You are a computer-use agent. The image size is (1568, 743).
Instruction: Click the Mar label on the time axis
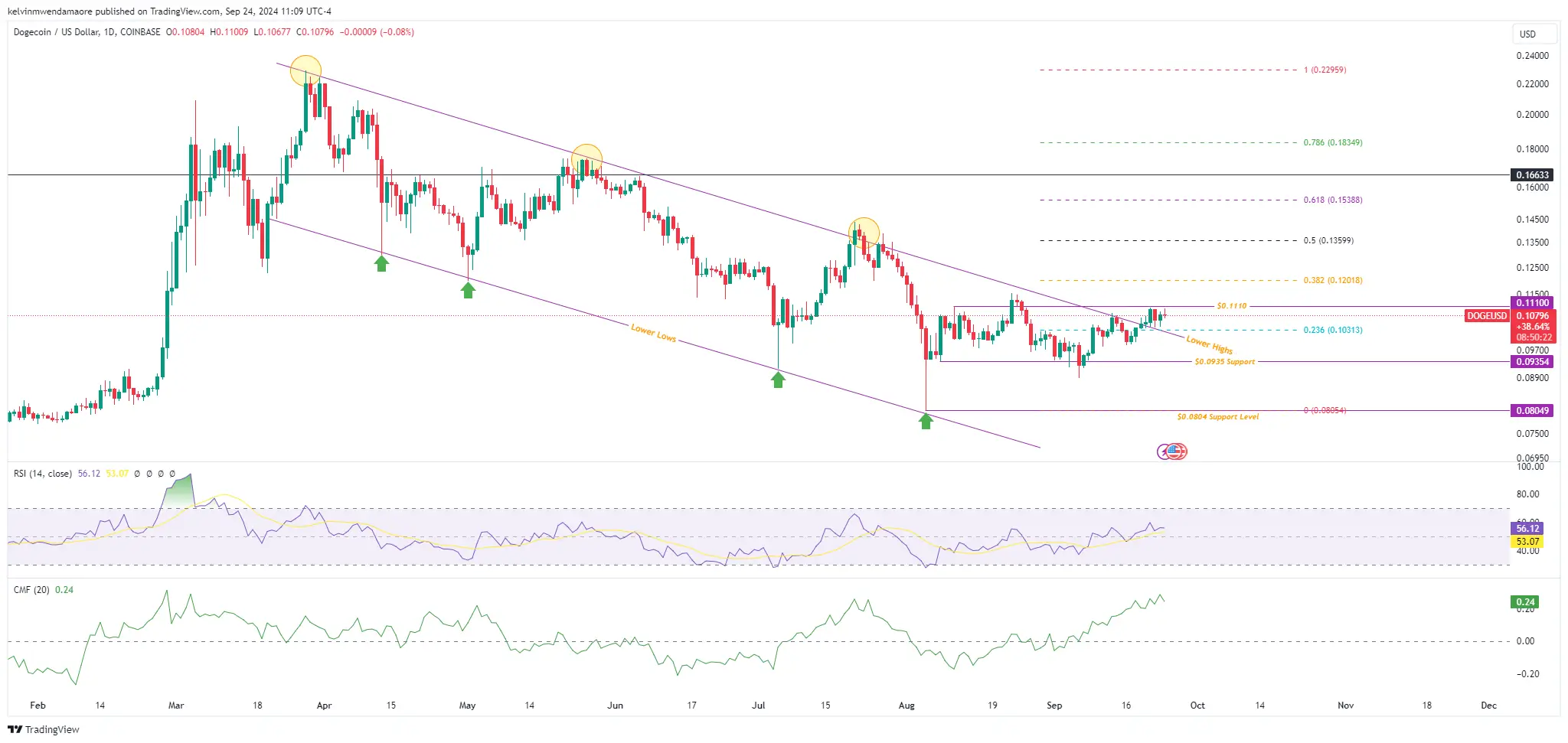click(176, 706)
